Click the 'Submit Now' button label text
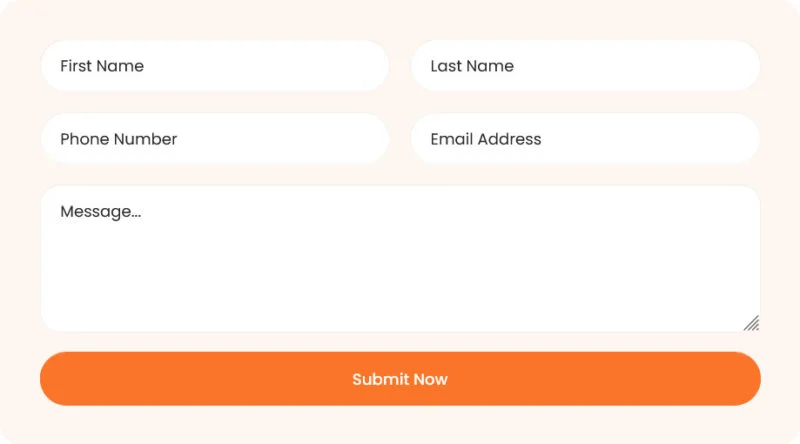Image resolution: width=800 pixels, height=444 pixels. (400, 379)
